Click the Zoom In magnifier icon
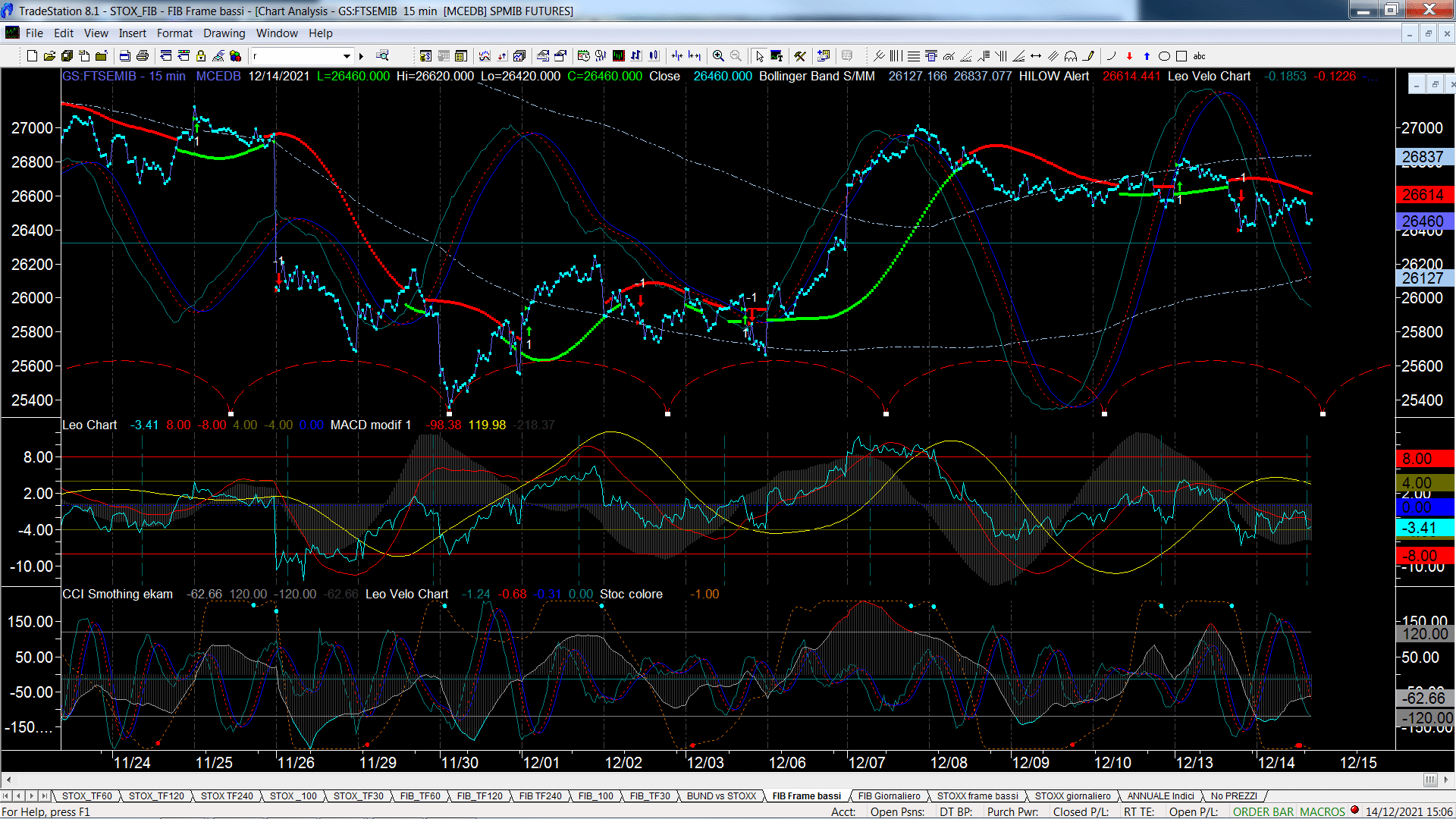The height and width of the screenshot is (819, 1456). click(718, 56)
